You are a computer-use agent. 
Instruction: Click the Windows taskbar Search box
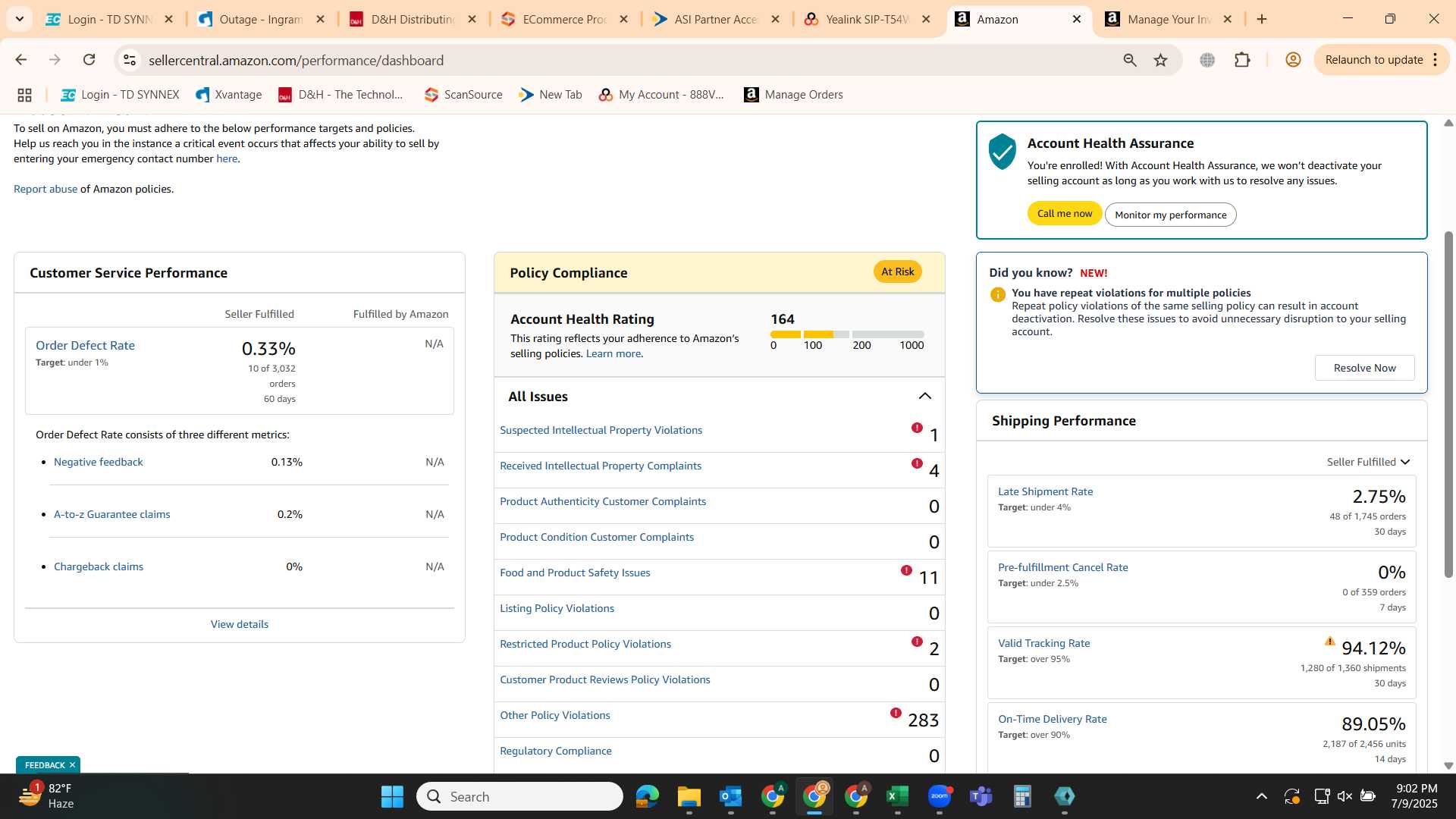[519, 796]
